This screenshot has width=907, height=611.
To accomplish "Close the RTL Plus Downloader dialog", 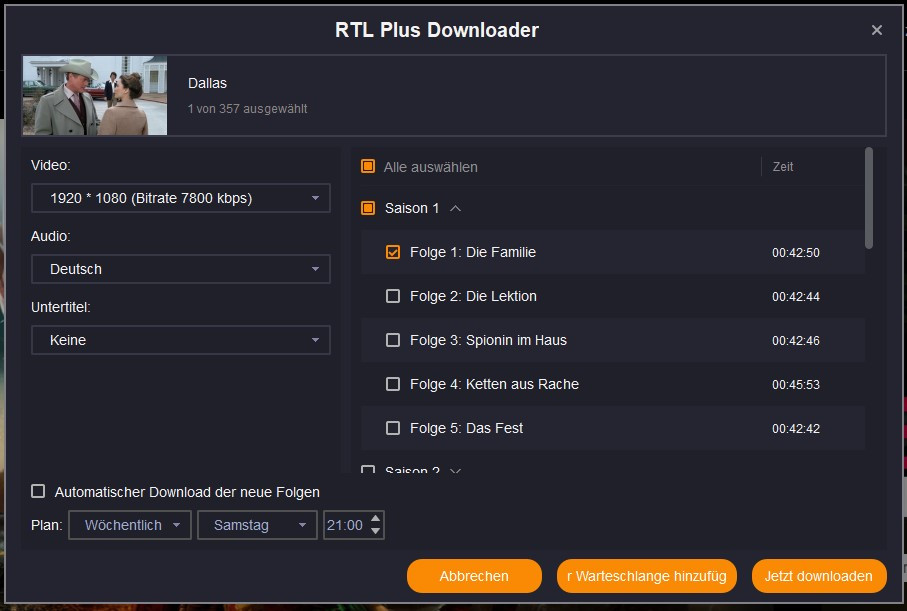I will coord(876,30).
